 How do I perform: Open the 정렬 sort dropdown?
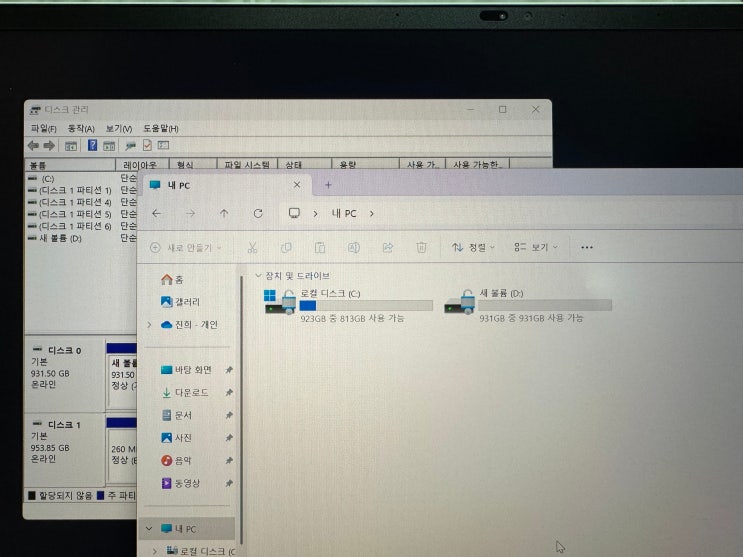pos(473,247)
